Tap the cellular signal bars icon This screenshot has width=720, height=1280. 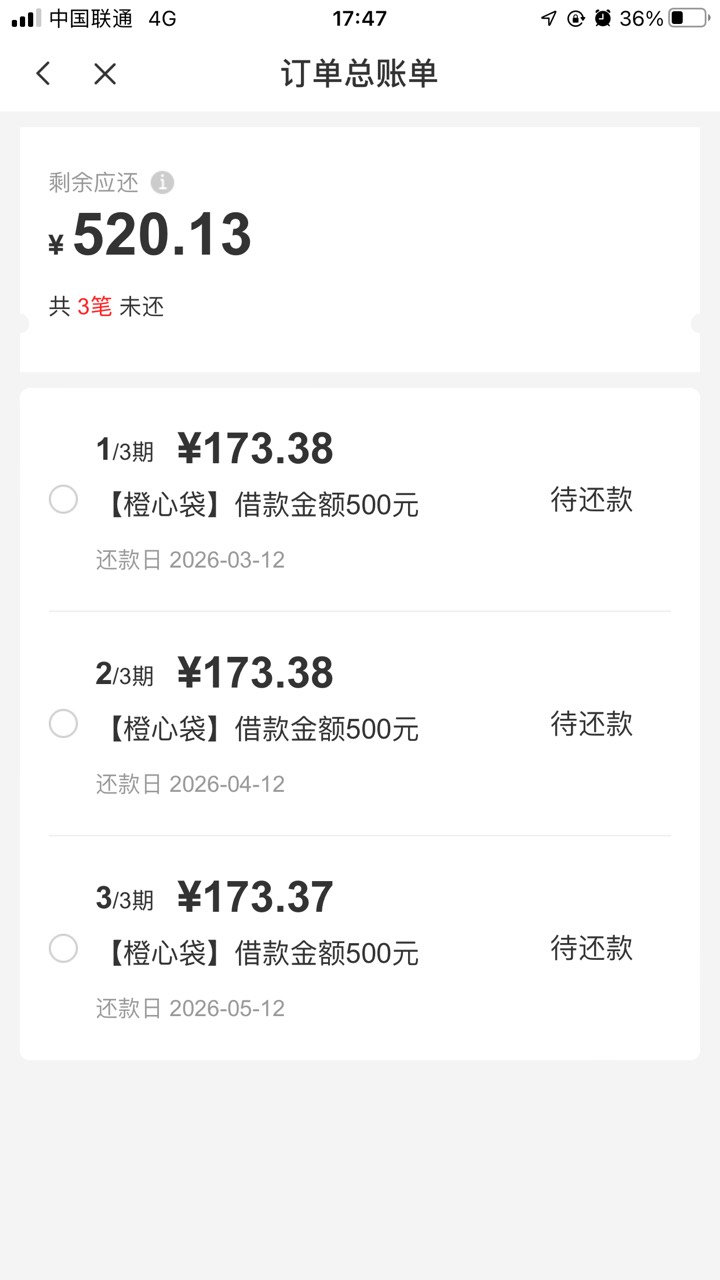coord(26,18)
